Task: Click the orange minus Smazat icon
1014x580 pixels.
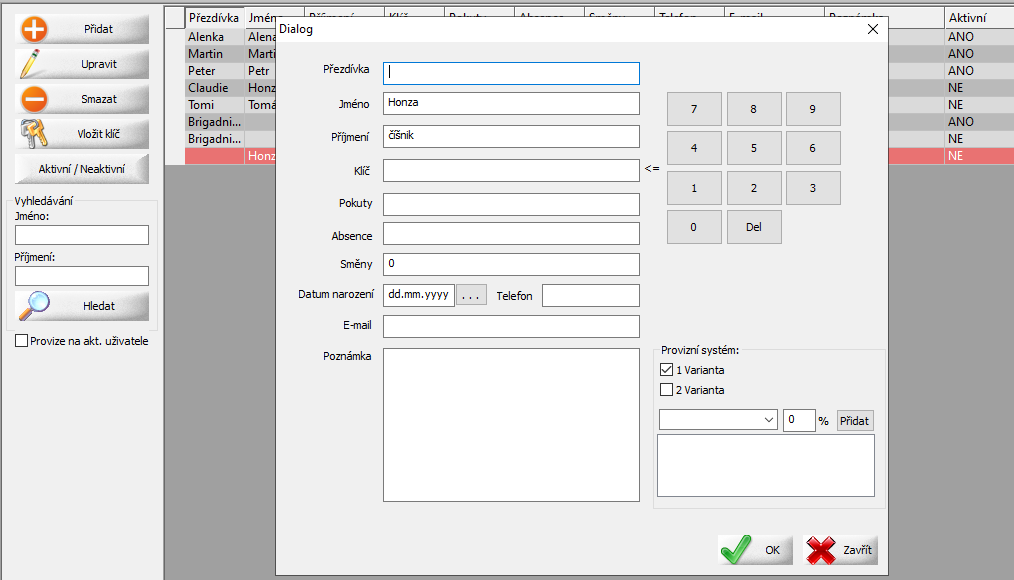Action: point(35,99)
